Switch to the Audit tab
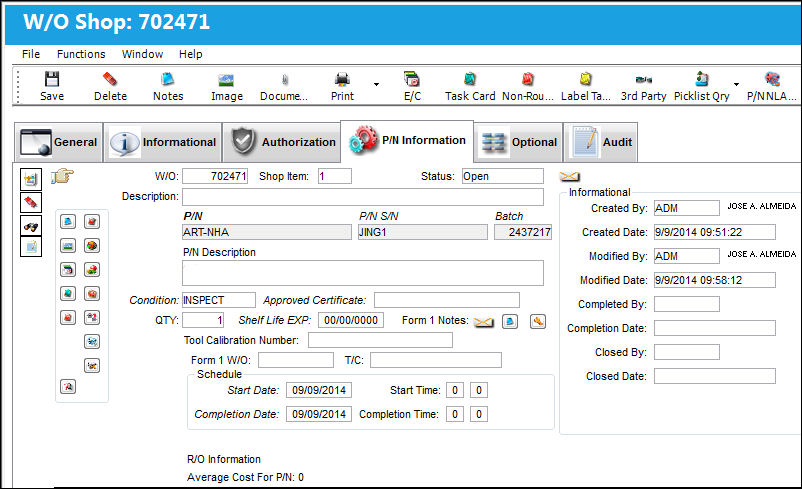This screenshot has height=489, width=802. [x=600, y=142]
